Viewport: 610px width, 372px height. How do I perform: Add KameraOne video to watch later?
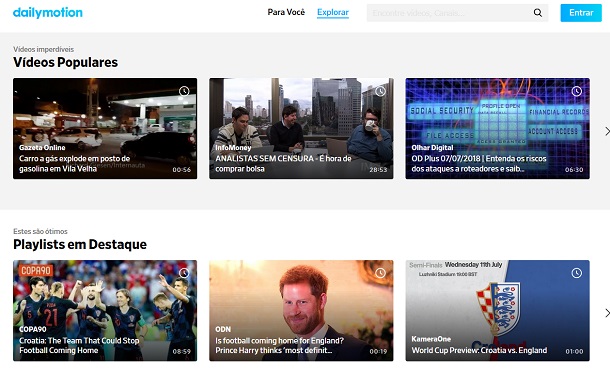tap(577, 273)
